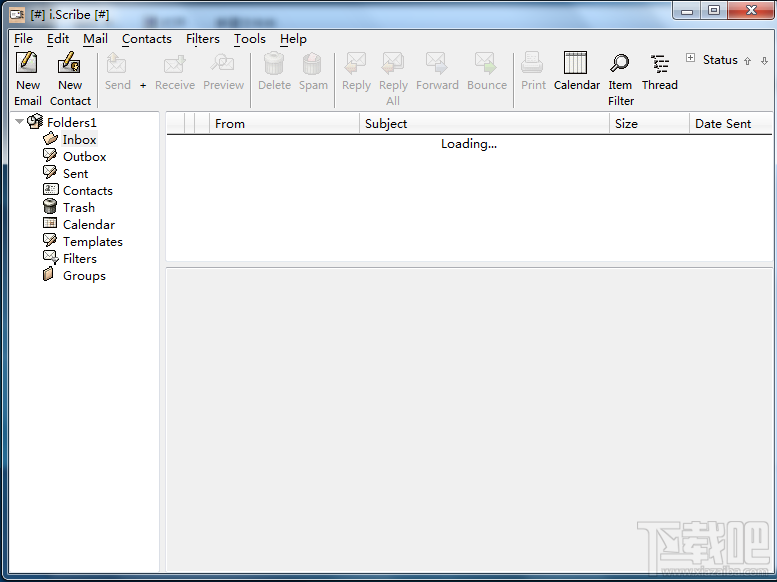Mark message as Spam icon
777x582 pixels.
click(x=312, y=63)
